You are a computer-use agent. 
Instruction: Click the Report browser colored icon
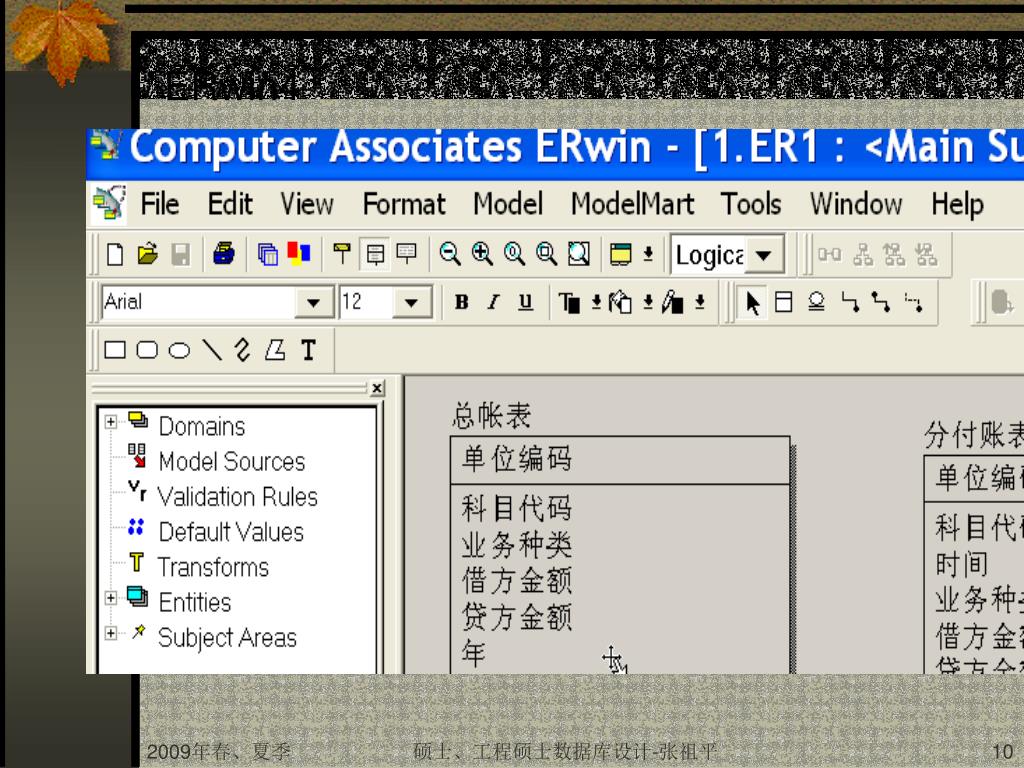pyautogui.click(x=299, y=254)
